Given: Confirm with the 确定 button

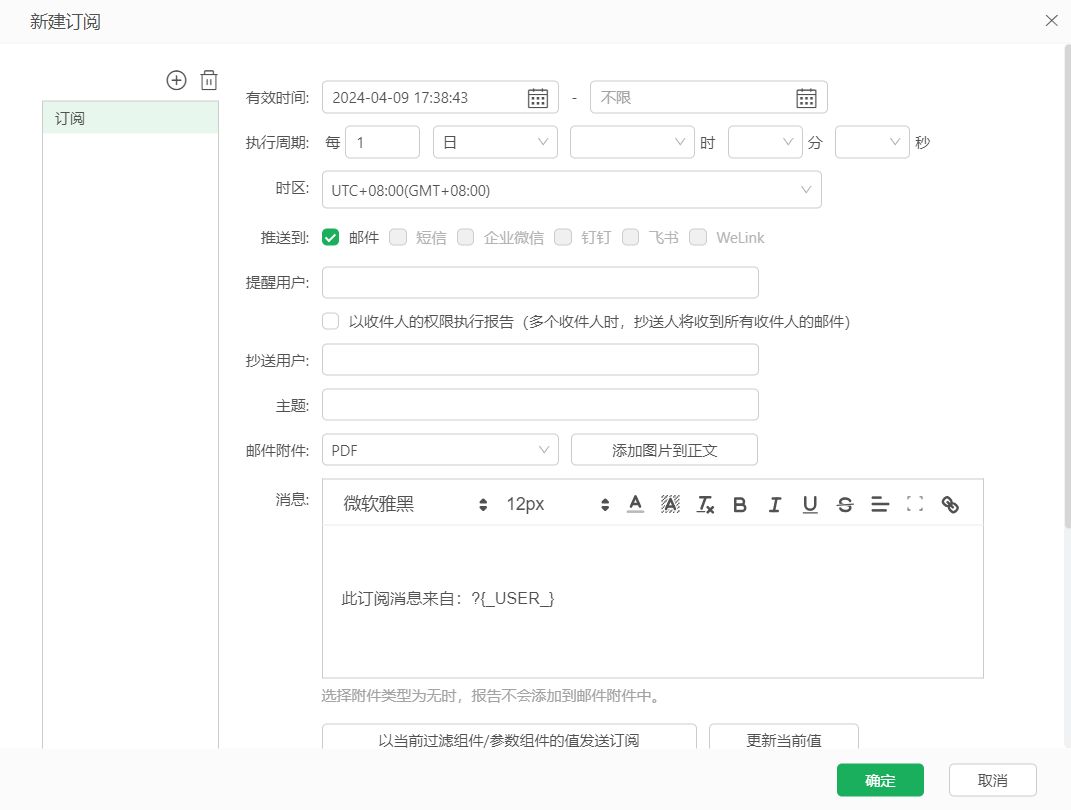Looking at the screenshot, I should (x=880, y=780).
